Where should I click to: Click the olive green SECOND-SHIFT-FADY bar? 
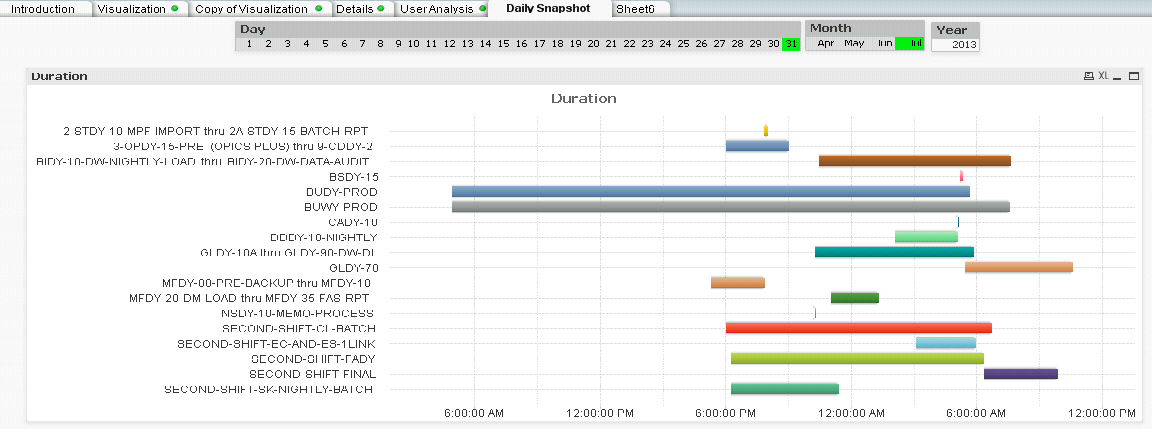857,358
